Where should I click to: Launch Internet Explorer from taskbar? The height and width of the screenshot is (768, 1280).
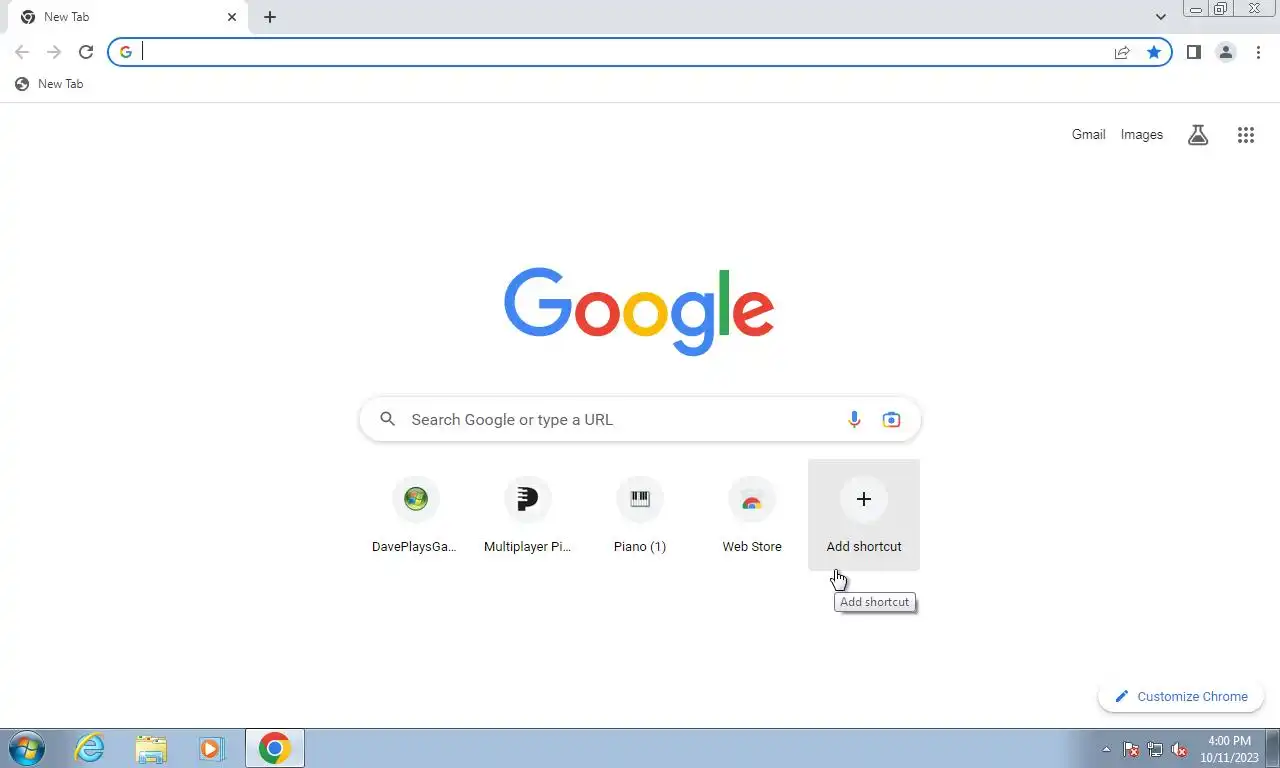(x=90, y=748)
